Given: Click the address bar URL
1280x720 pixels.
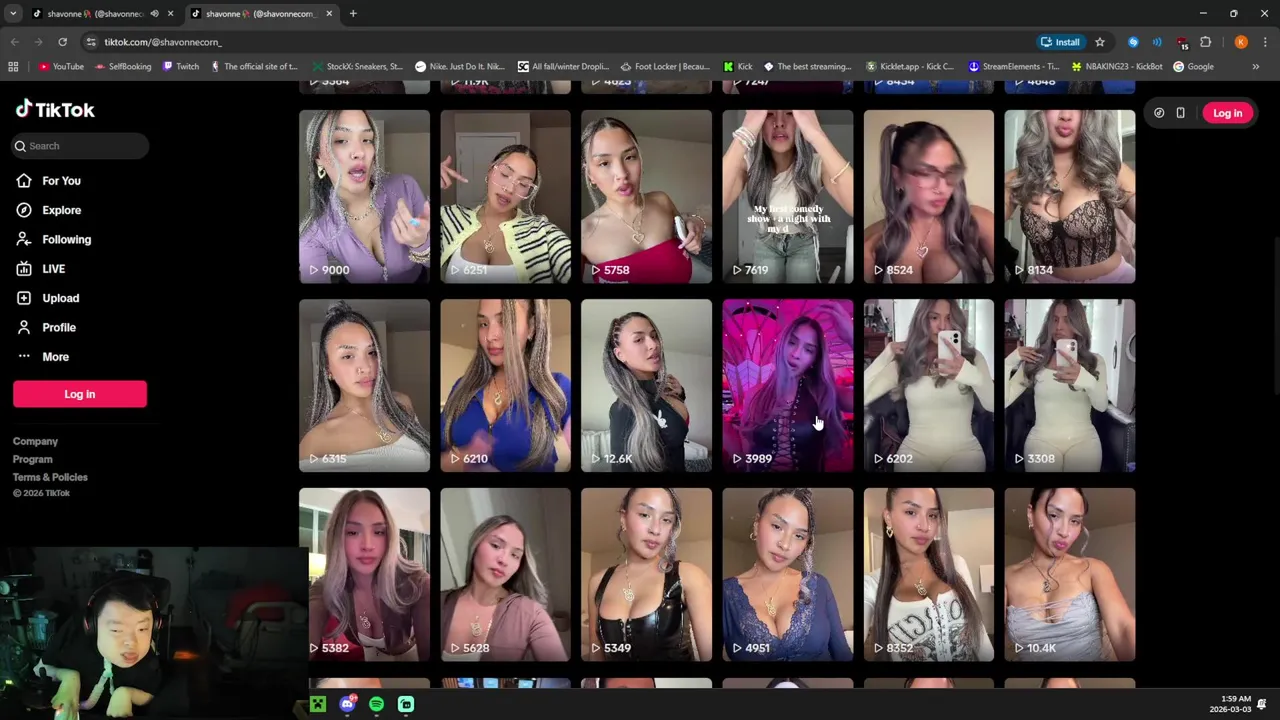Looking at the screenshot, I should tap(163, 42).
